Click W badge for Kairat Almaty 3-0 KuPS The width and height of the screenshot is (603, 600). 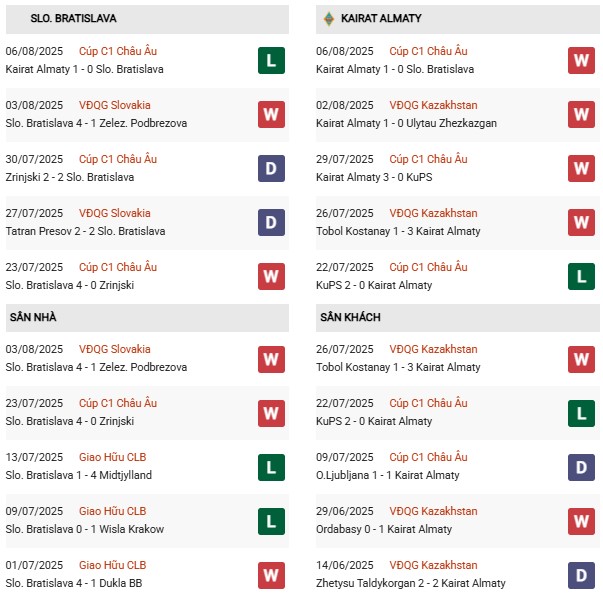pos(581,168)
